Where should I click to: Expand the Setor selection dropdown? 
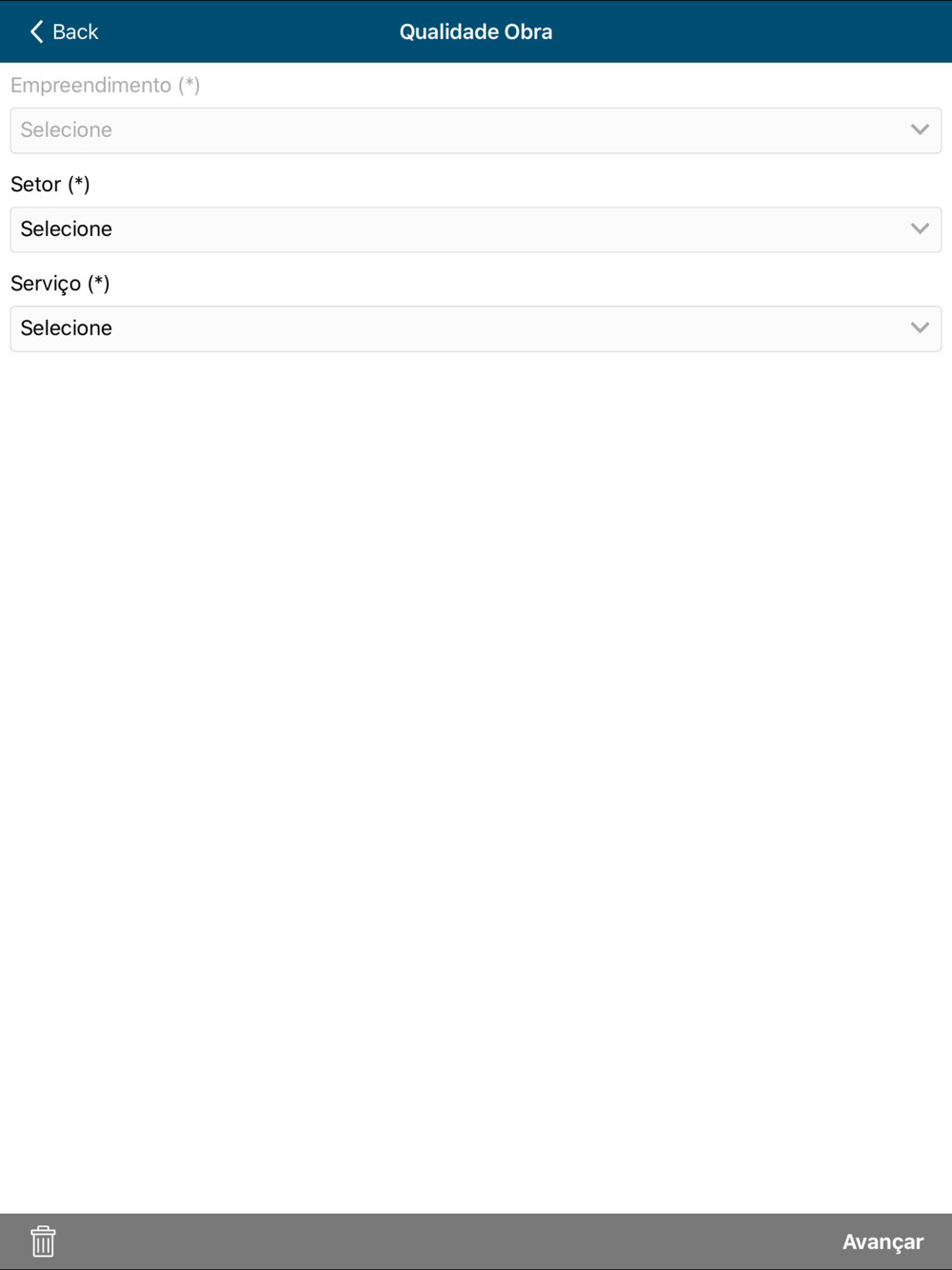point(476,229)
